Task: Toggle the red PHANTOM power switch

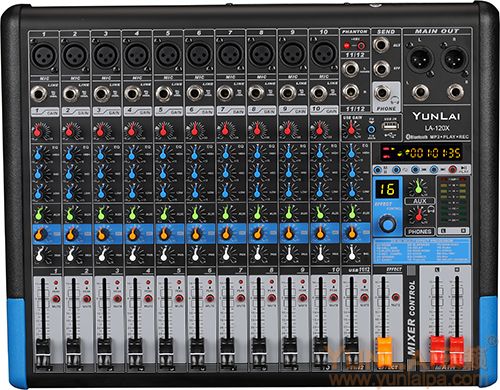Action: tap(347, 45)
